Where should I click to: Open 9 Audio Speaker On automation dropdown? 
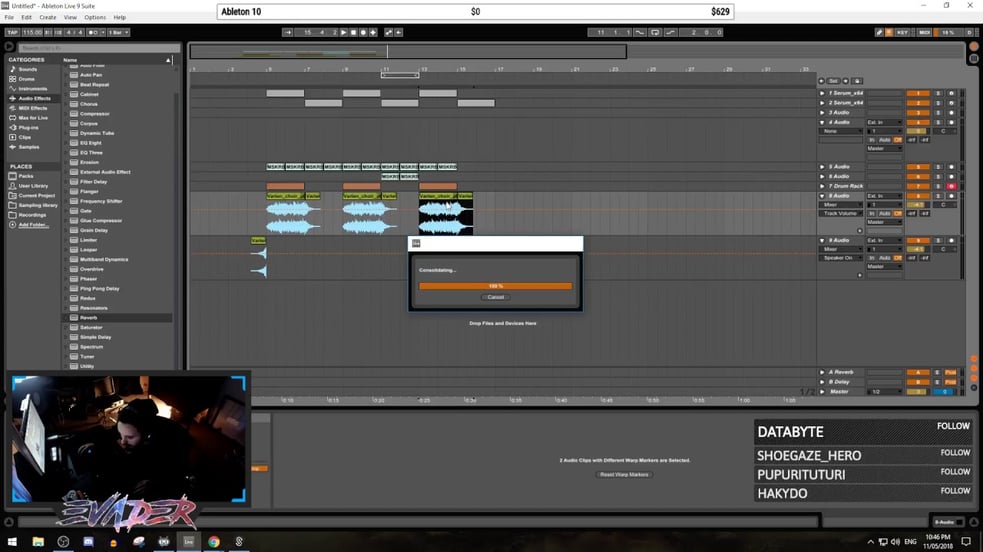coord(841,258)
